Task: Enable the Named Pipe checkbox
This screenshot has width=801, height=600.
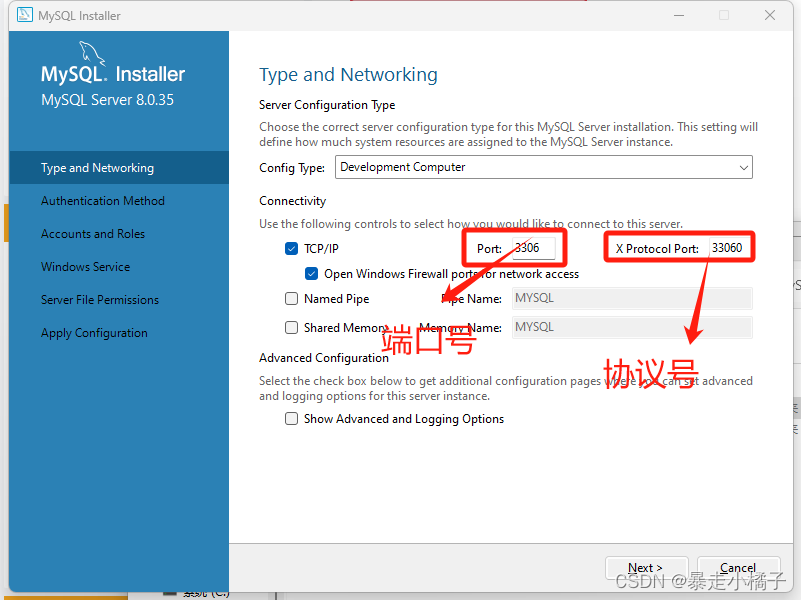Action: pos(291,299)
